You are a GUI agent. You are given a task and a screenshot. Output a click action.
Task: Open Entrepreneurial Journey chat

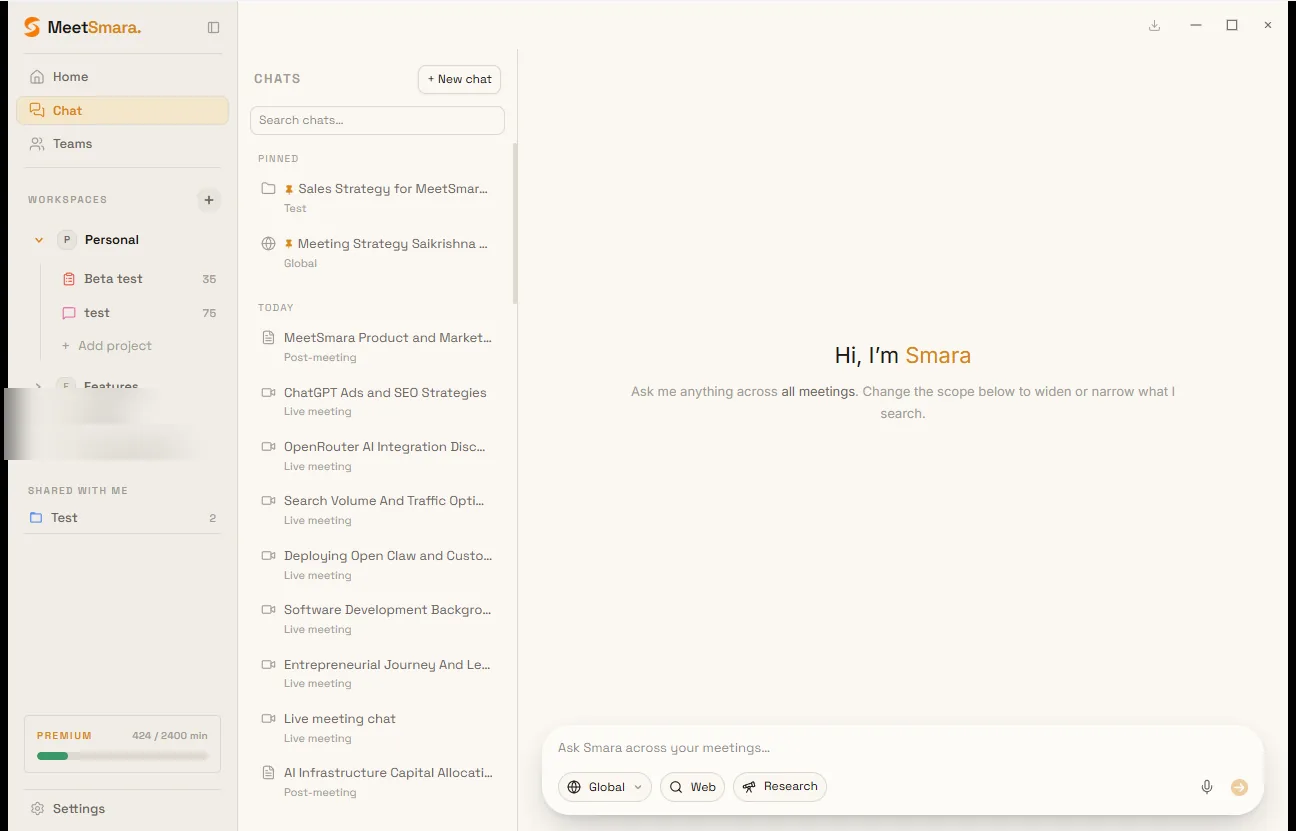pyautogui.click(x=377, y=674)
